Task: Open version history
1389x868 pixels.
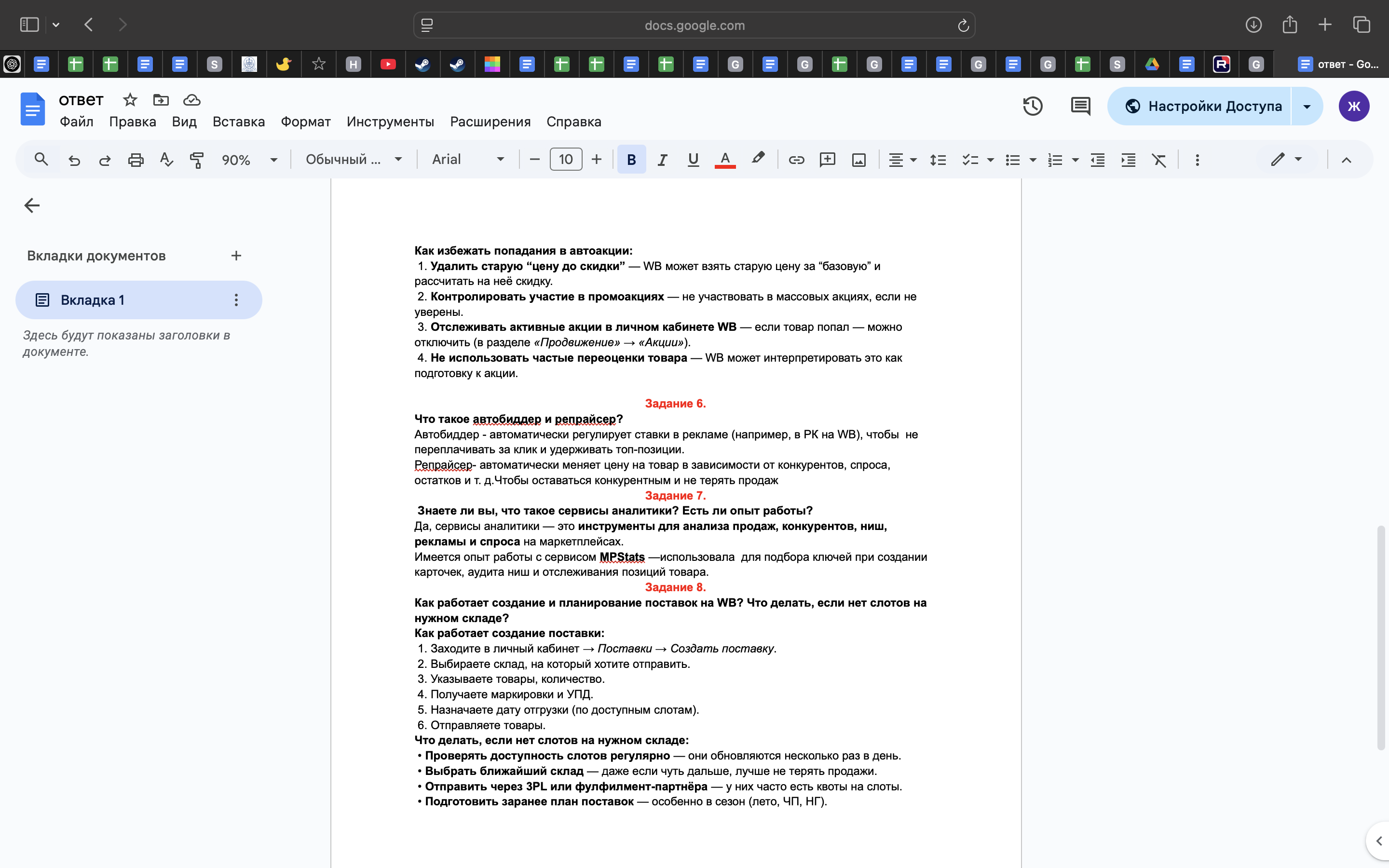Action: pyautogui.click(x=1033, y=106)
